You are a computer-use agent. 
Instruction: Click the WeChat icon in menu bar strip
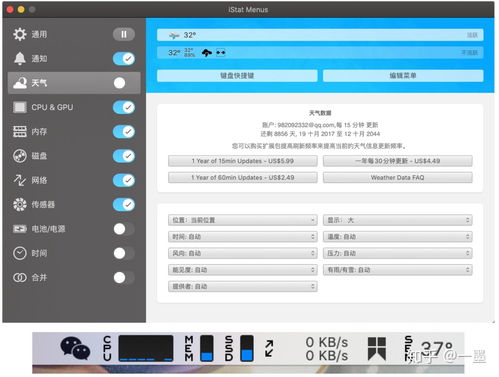coord(75,348)
